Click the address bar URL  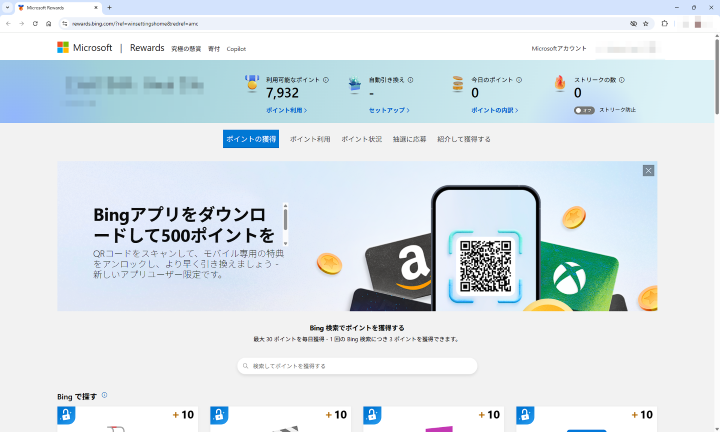point(135,23)
